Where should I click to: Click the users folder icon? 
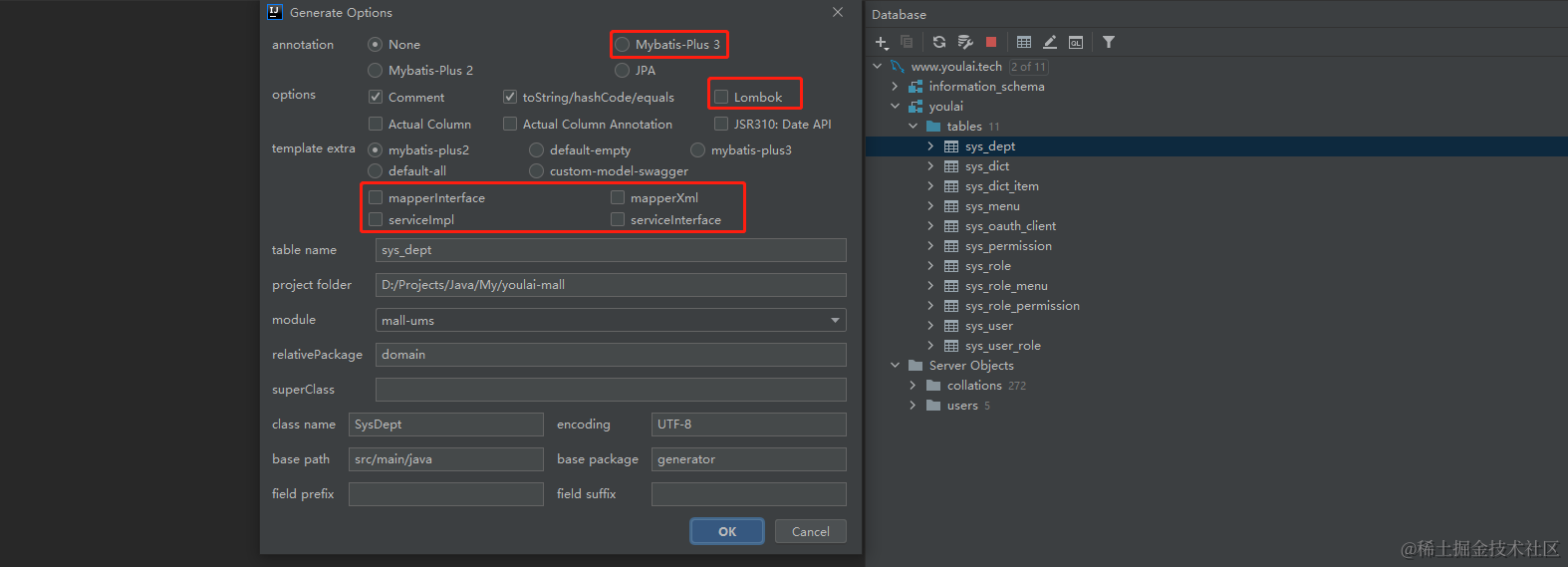[933, 406]
